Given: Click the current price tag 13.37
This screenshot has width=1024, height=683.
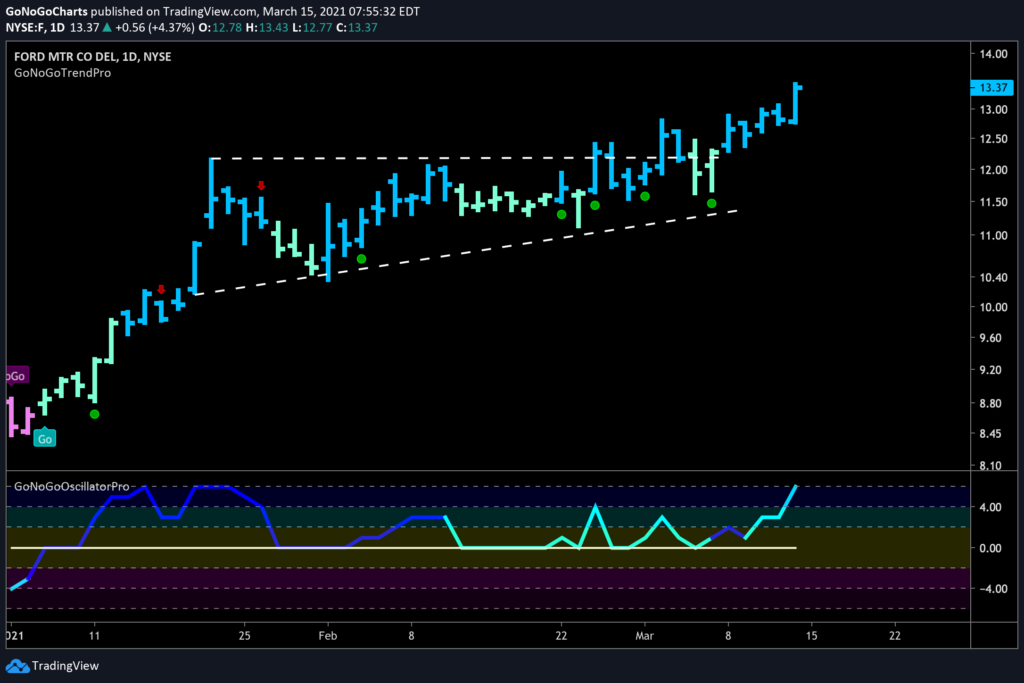Looking at the screenshot, I should pyautogui.click(x=993, y=87).
